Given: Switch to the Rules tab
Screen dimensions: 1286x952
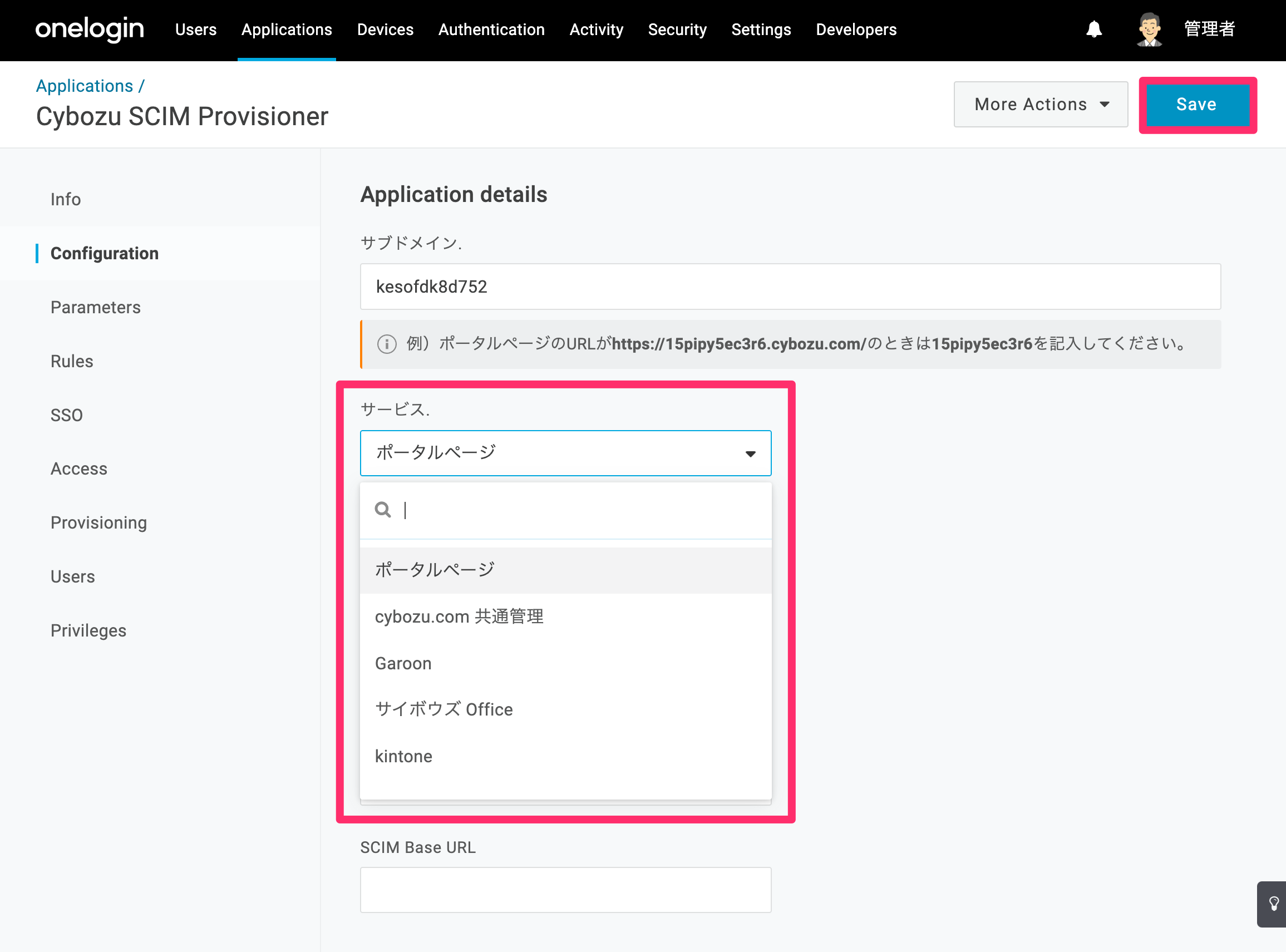Looking at the screenshot, I should coord(72,361).
